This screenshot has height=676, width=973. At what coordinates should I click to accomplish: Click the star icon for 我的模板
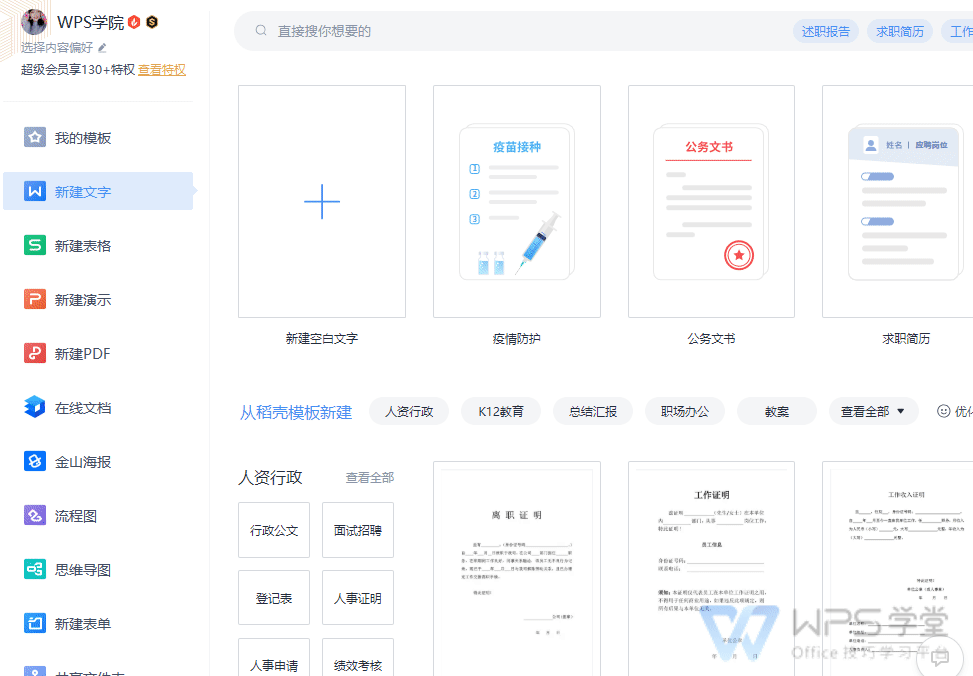tap(35, 137)
